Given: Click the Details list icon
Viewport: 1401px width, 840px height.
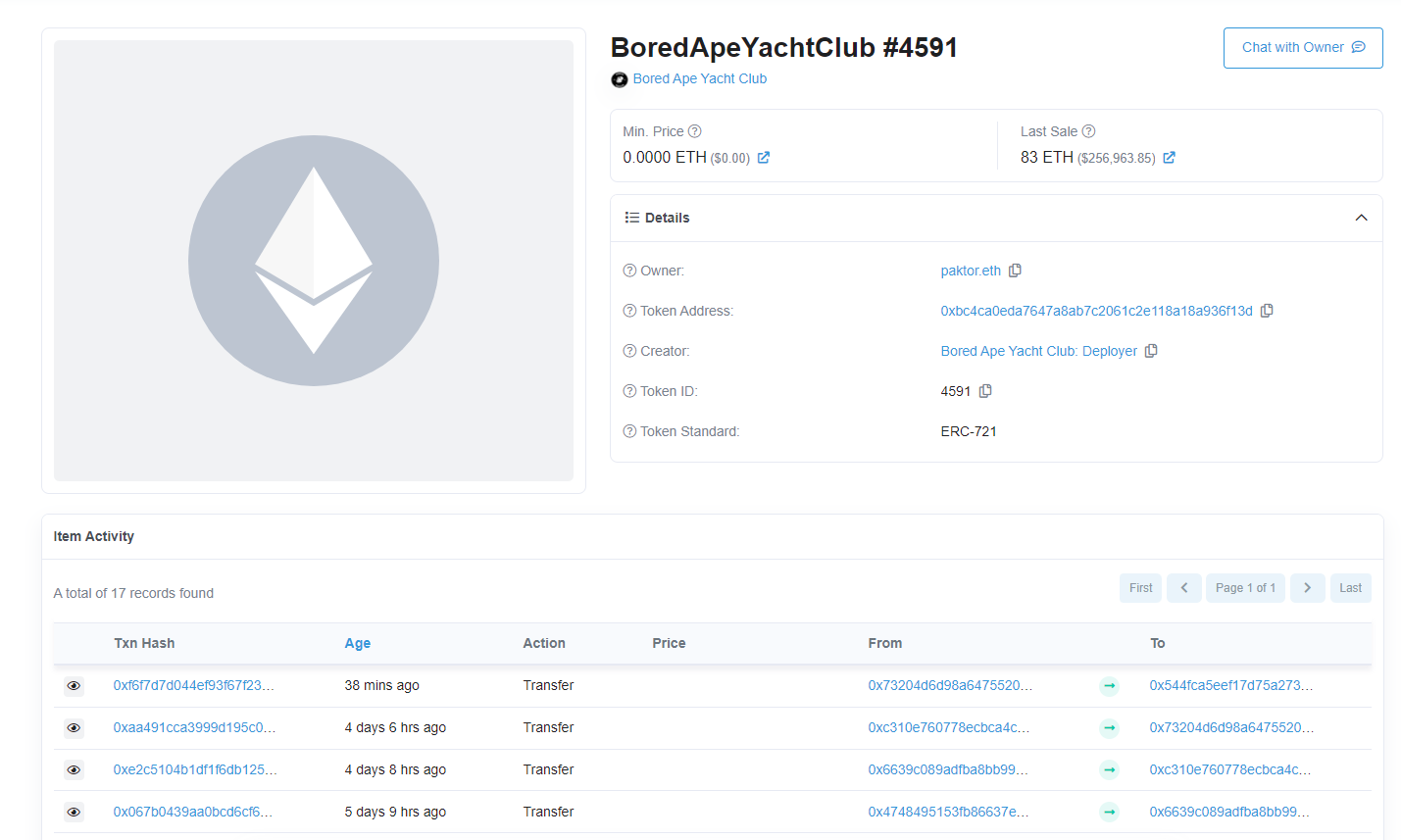Looking at the screenshot, I should [632, 218].
